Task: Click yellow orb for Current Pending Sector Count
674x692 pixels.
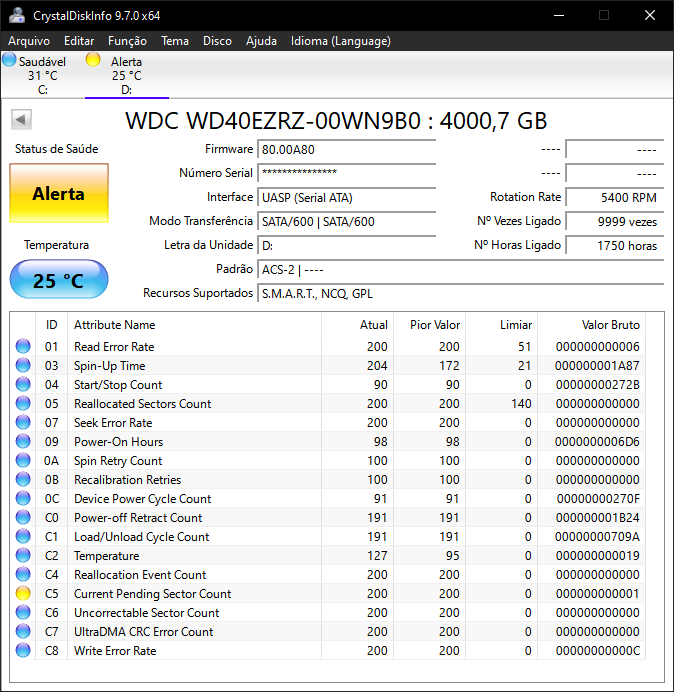Action: point(23,593)
